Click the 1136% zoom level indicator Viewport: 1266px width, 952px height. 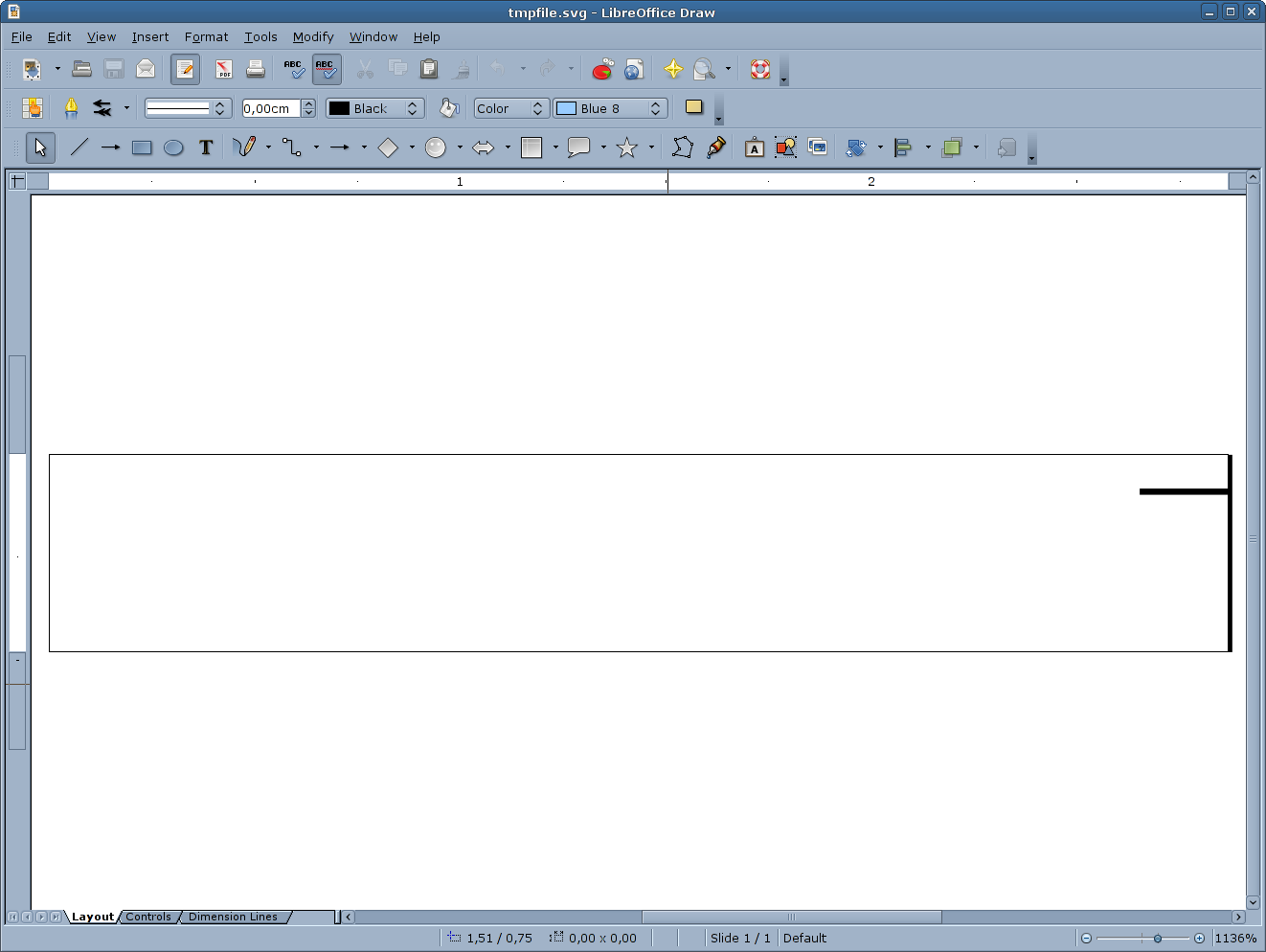pyautogui.click(x=1235, y=939)
